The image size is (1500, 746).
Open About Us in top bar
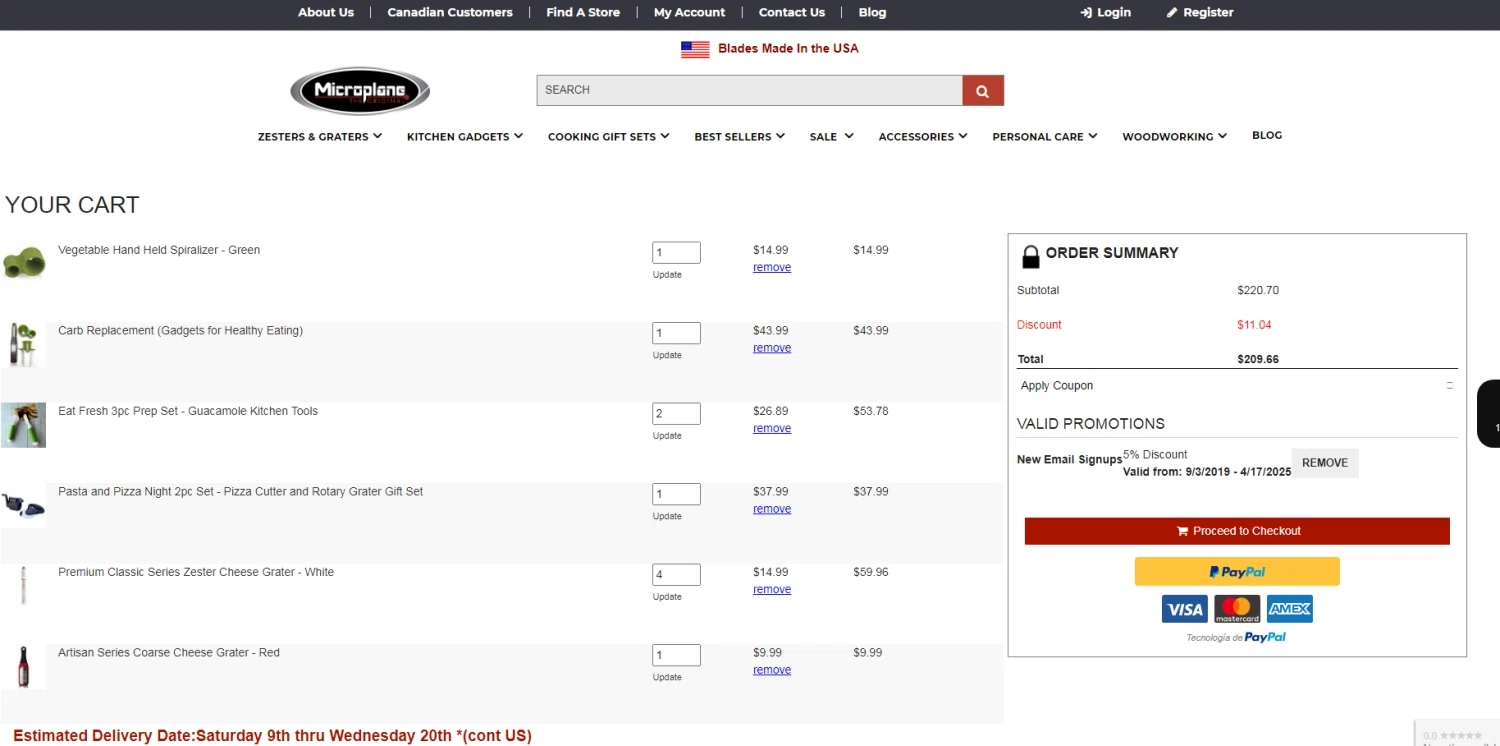pyautogui.click(x=326, y=13)
